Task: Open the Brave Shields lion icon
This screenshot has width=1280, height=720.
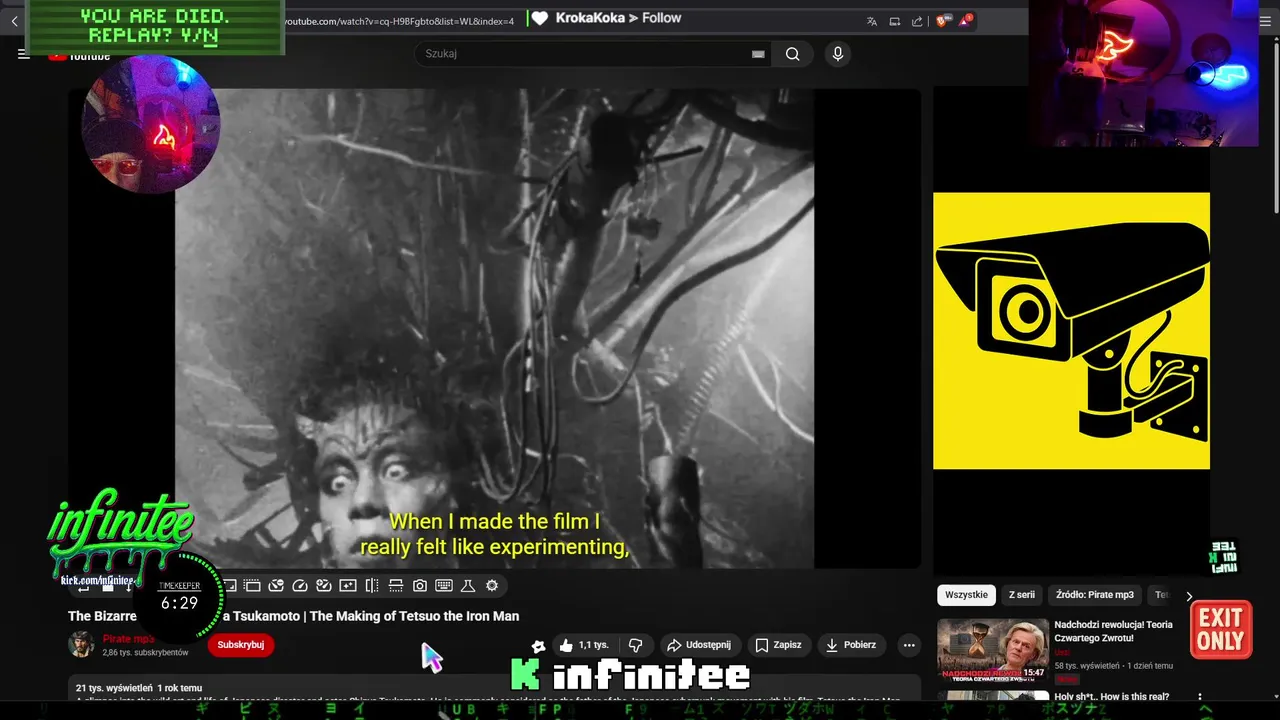Action: (942, 21)
